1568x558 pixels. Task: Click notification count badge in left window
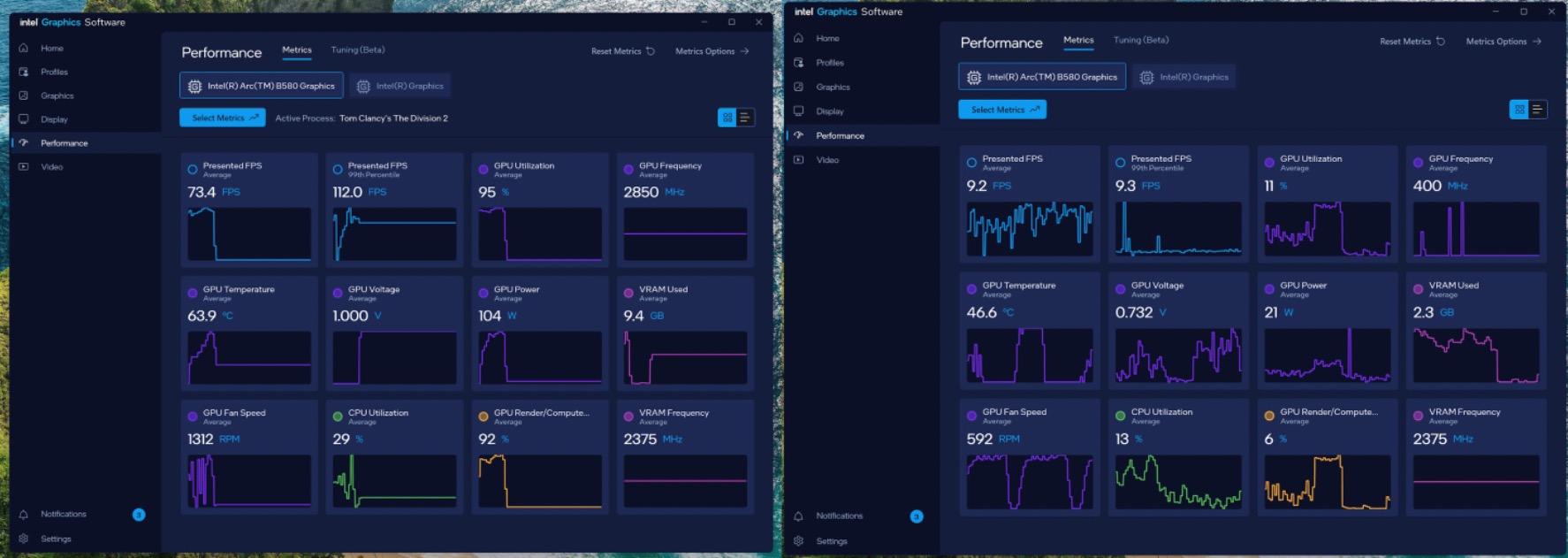coord(139,515)
